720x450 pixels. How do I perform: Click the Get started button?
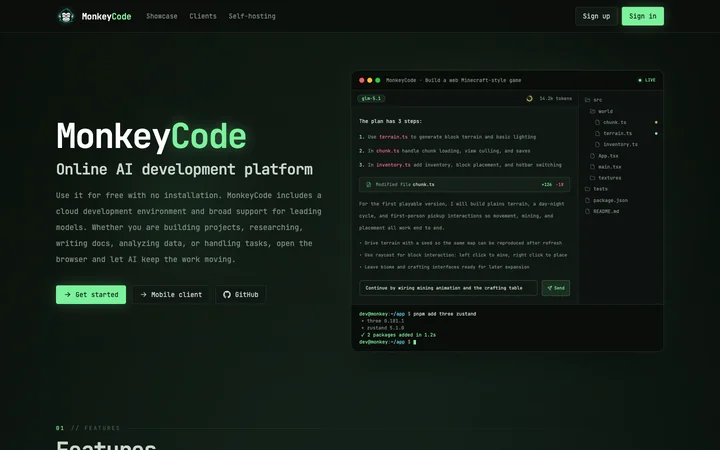(91, 294)
